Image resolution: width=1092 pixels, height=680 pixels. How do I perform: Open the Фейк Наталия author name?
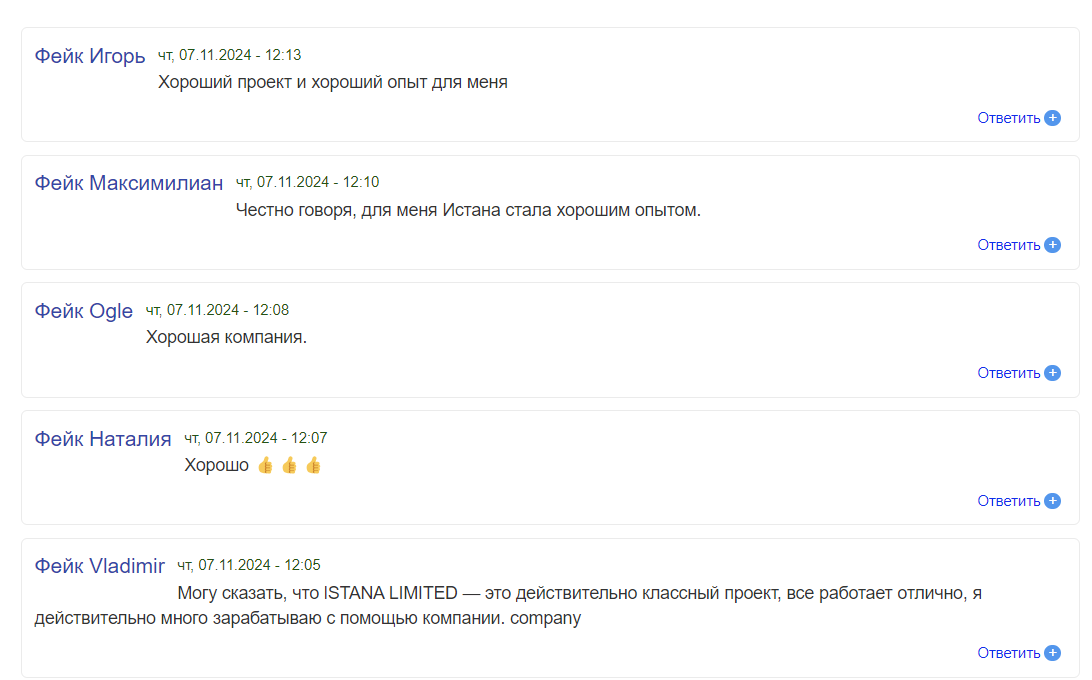click(x=103, y=439)
